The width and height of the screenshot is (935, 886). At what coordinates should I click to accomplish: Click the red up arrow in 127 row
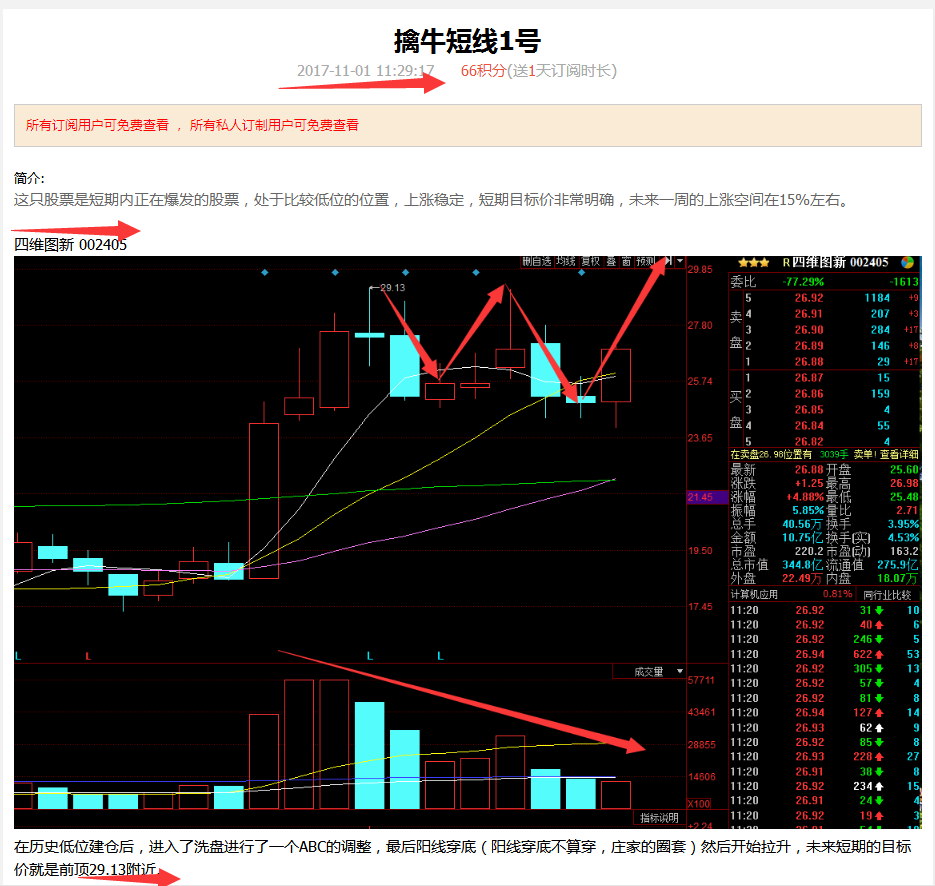click(x=879, y=712)
